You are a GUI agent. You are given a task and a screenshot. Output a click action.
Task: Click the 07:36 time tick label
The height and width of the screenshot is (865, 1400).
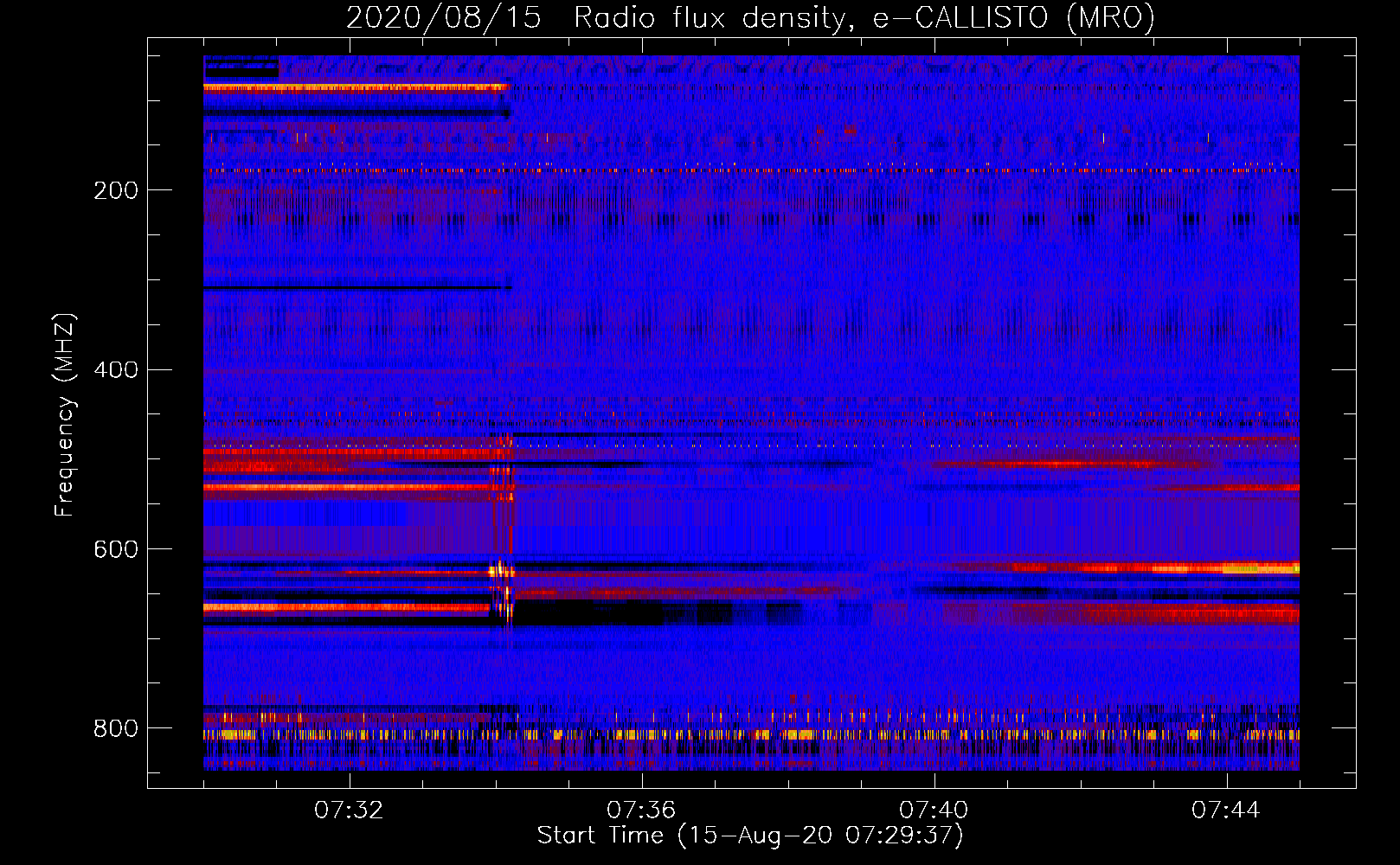click(641, 811)
